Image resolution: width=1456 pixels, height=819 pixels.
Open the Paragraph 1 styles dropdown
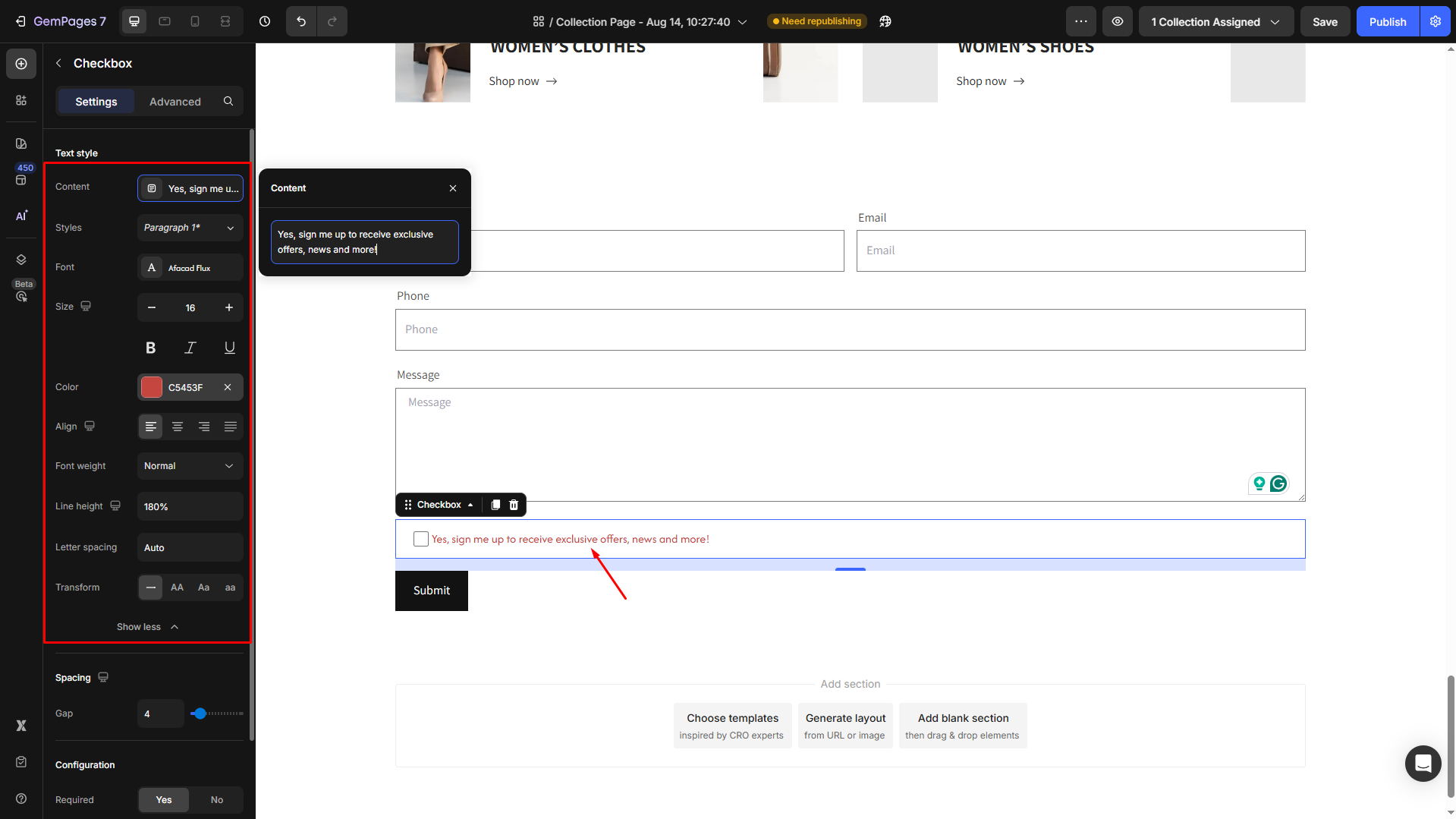click(190, 228)
